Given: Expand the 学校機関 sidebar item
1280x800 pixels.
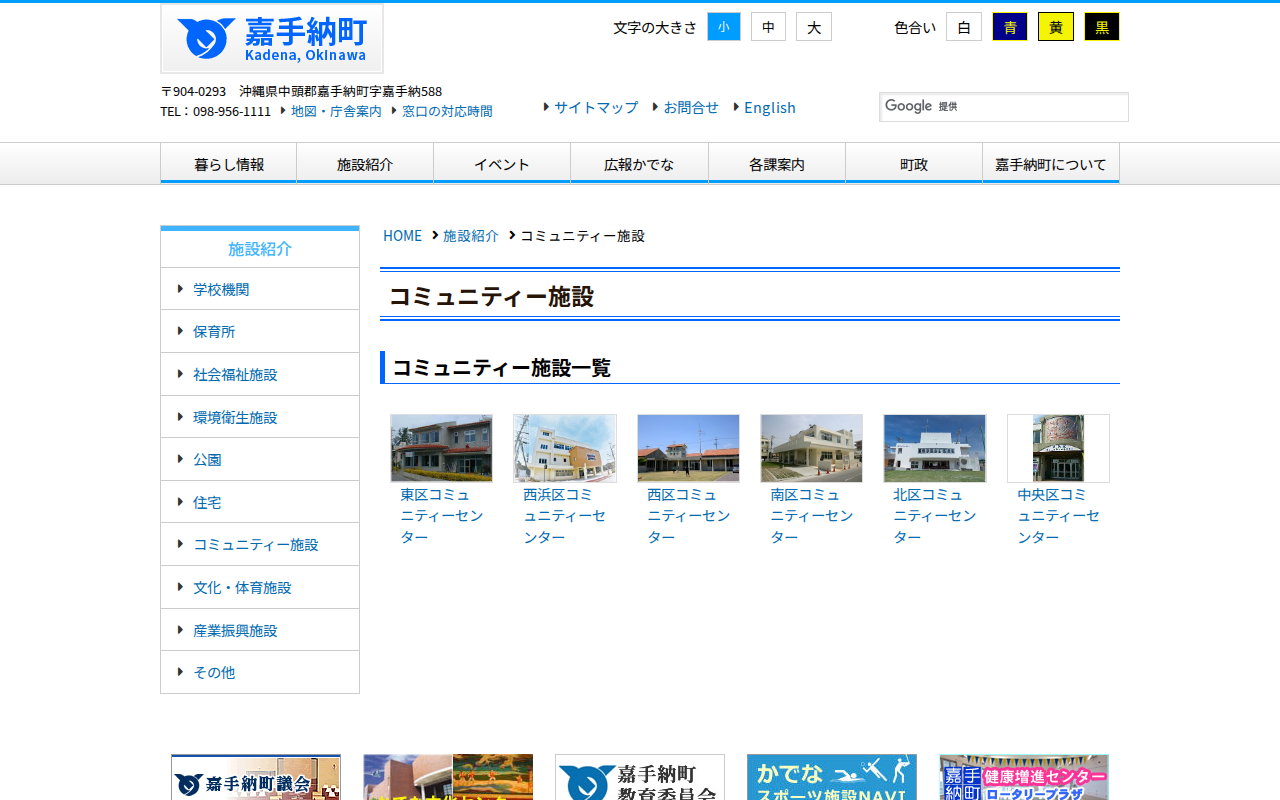Looking at the screenshot, I should (x=221, y=288).
